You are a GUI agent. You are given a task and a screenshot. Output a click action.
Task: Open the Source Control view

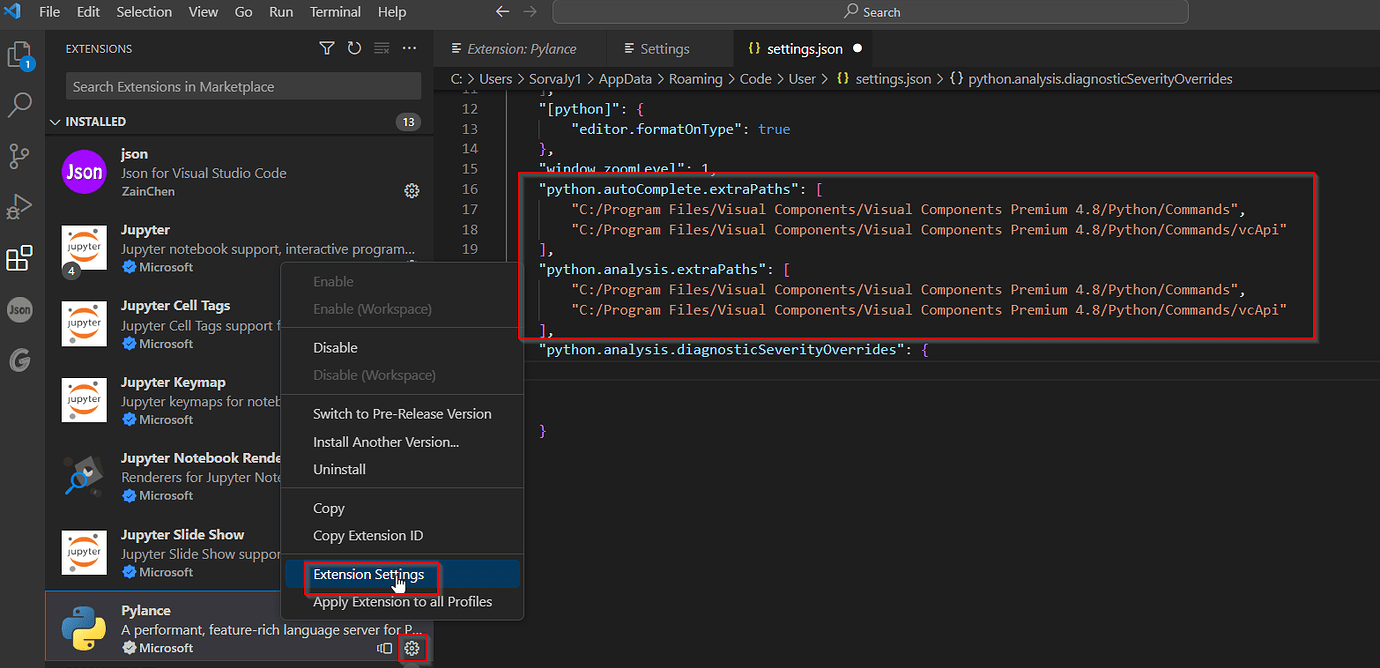[x=19, y=156]
